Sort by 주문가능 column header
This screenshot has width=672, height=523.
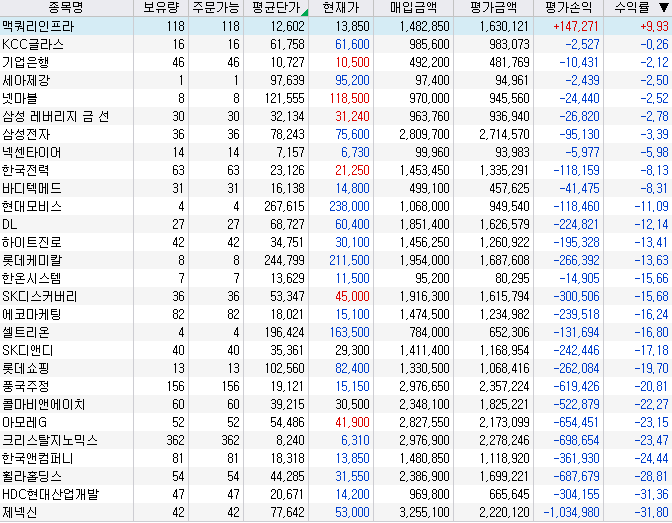coord(216,8)
